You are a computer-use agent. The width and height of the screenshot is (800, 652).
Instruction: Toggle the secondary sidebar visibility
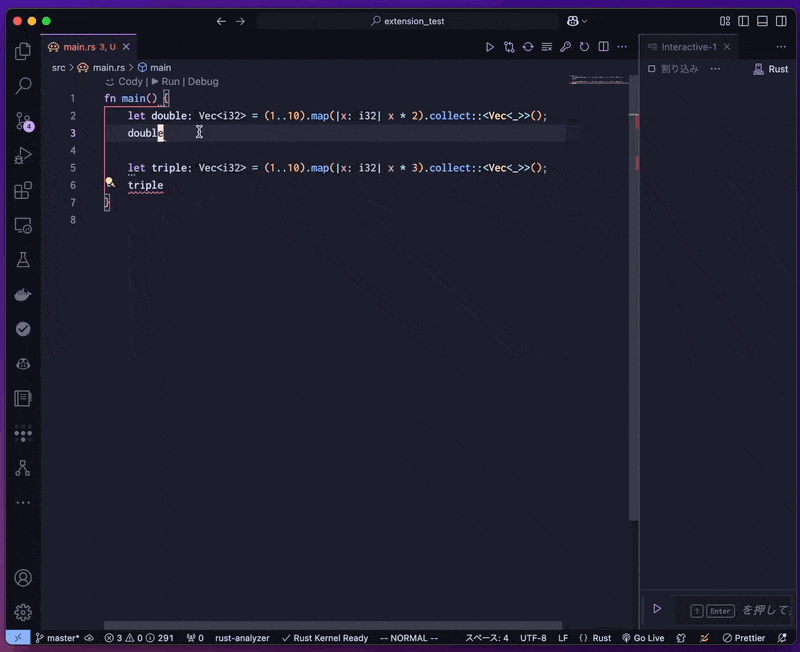tap(781, 21)
